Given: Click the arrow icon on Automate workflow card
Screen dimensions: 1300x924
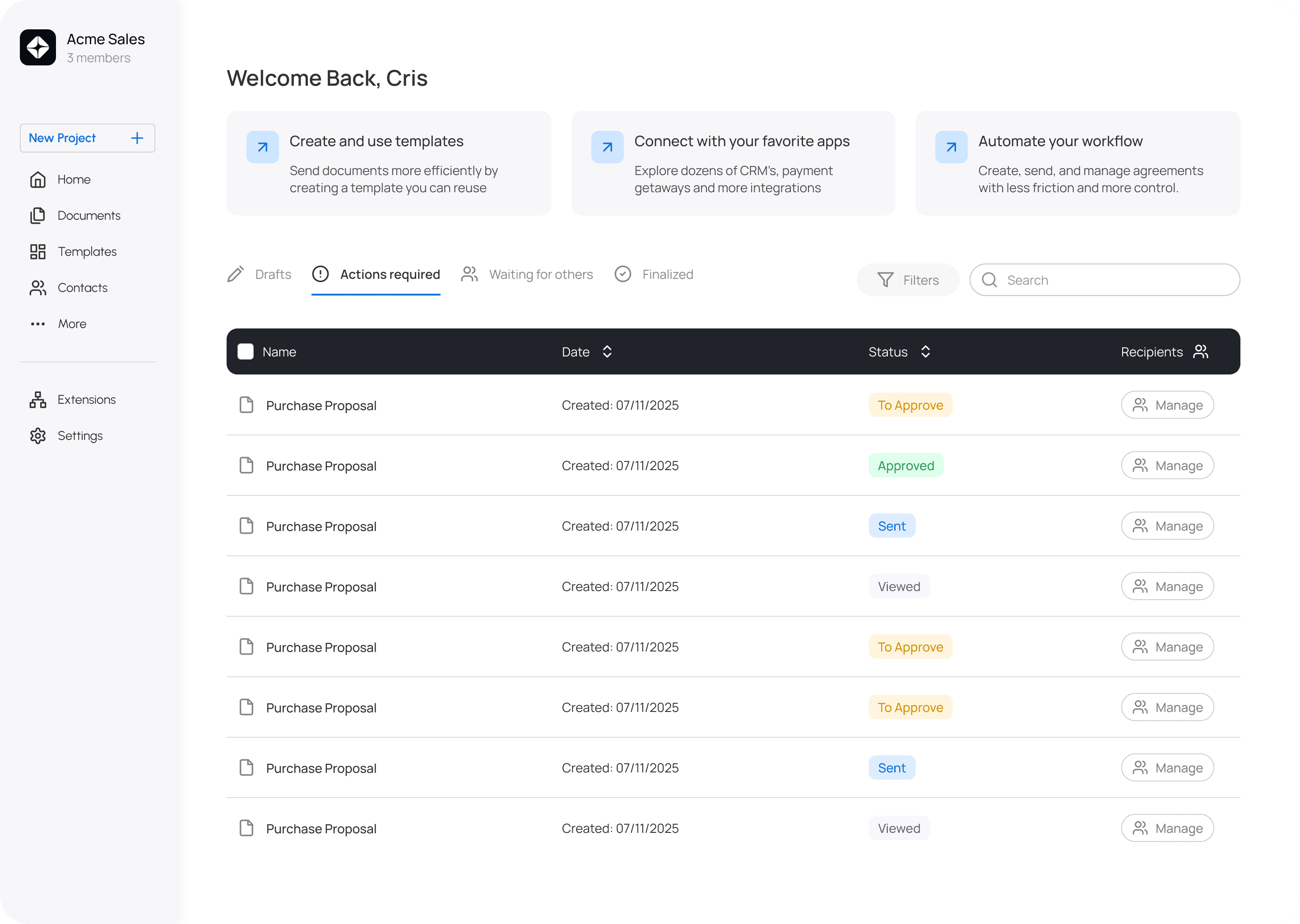Looking at the screenshot, I should [x=951, y=148].
